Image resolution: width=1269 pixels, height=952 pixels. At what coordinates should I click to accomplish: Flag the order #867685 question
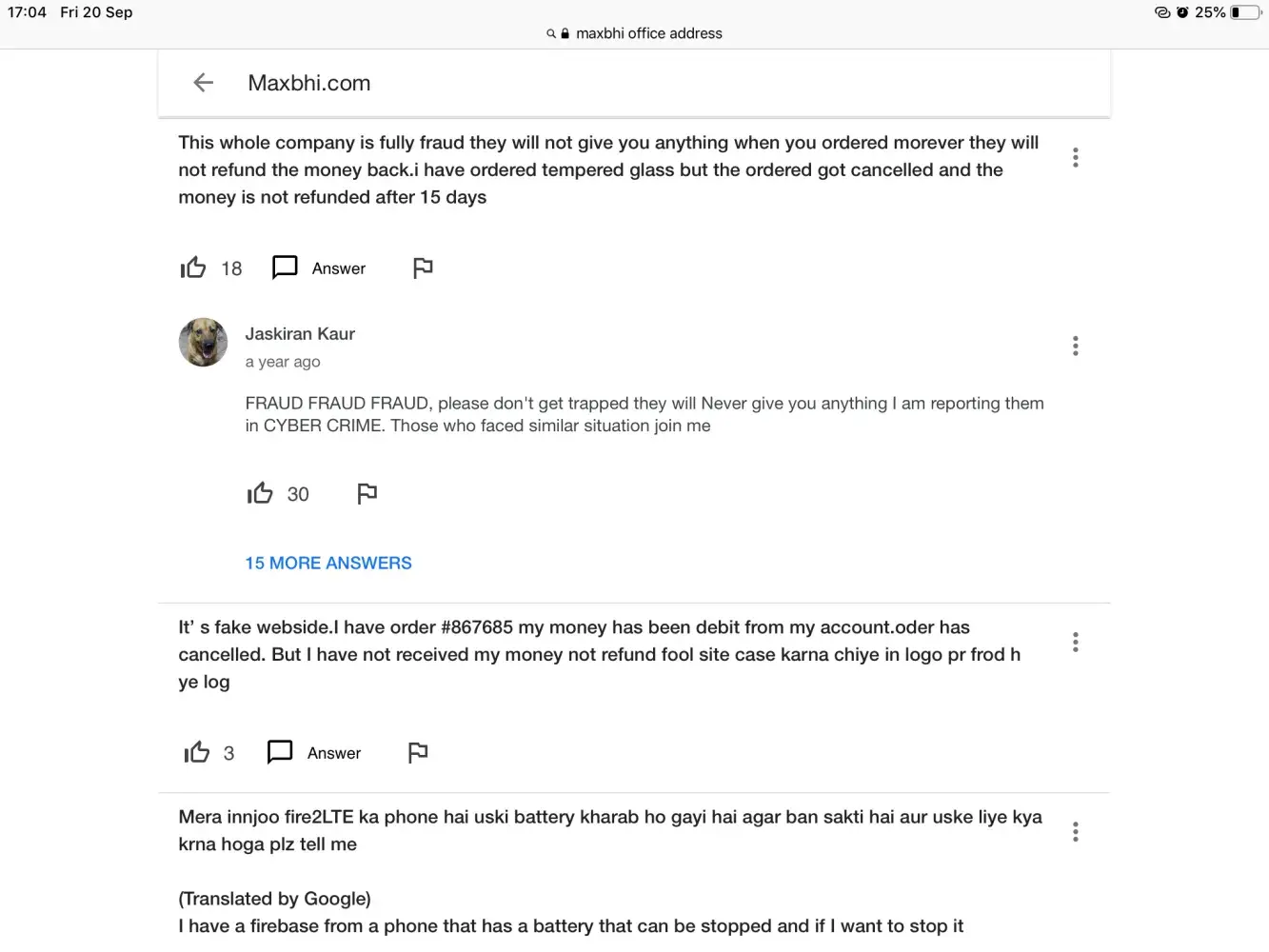[418, 753]
